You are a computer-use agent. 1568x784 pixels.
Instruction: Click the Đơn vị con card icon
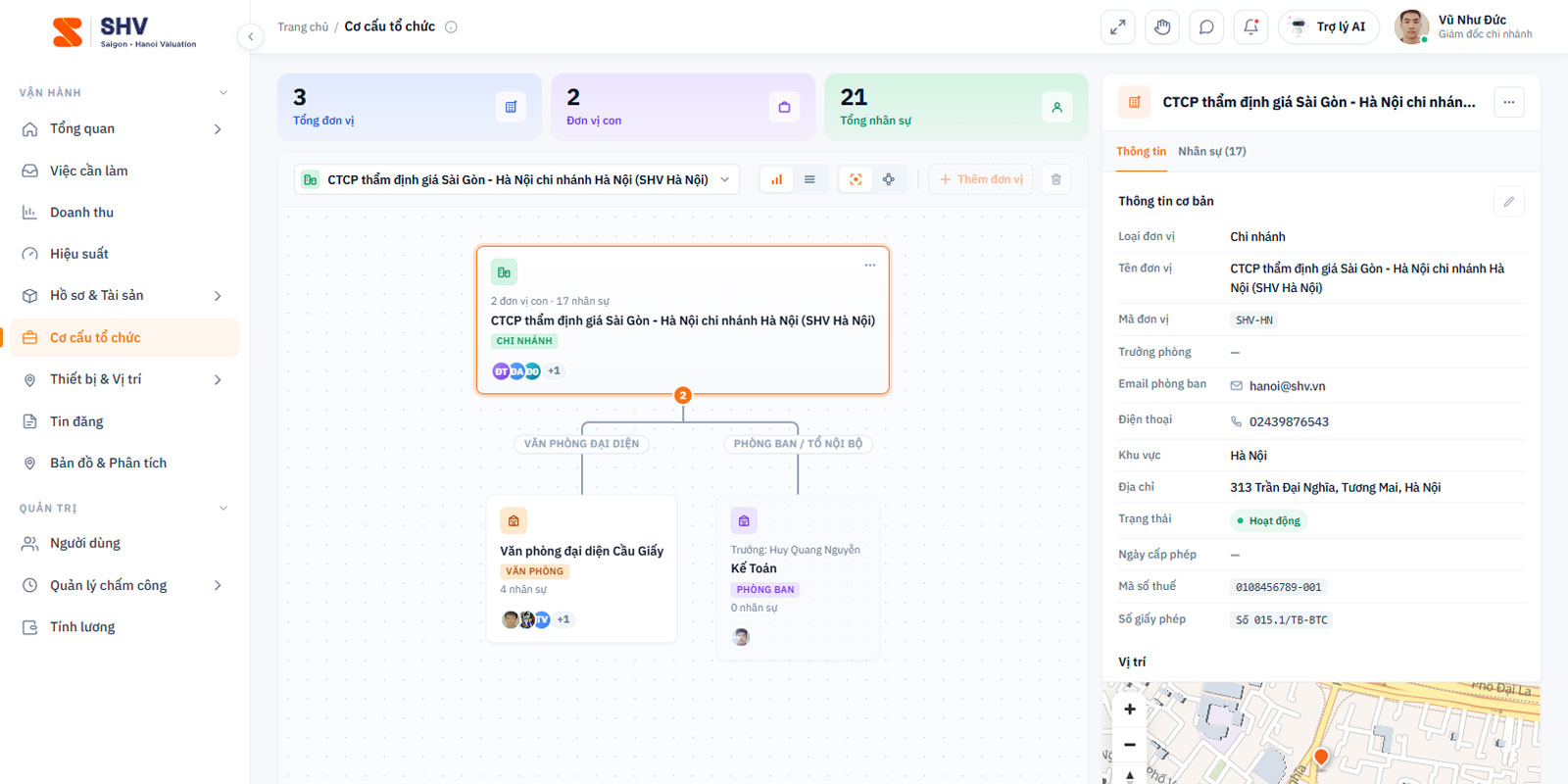coord(784,107)
